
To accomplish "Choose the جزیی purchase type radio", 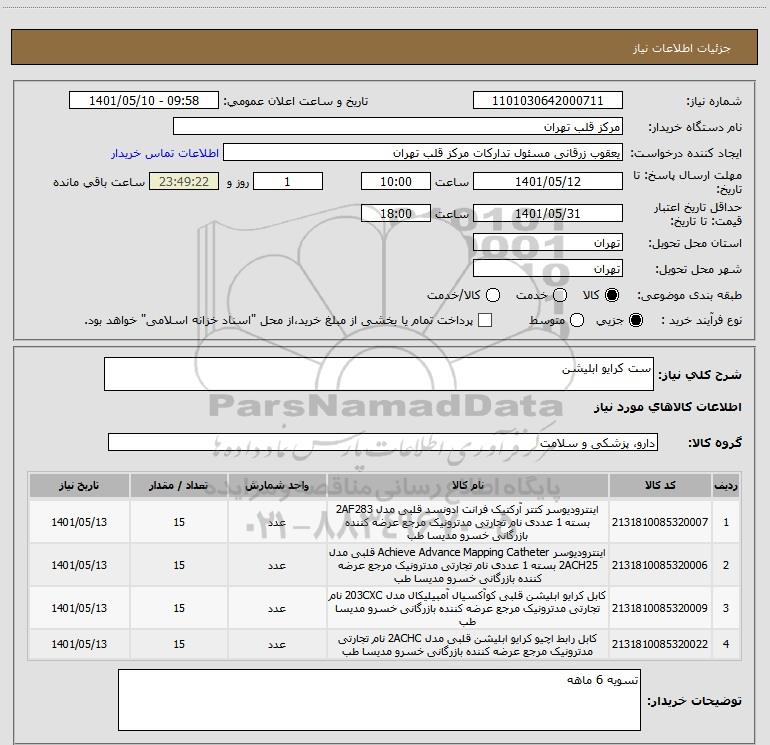I will (x=635, y=320).
